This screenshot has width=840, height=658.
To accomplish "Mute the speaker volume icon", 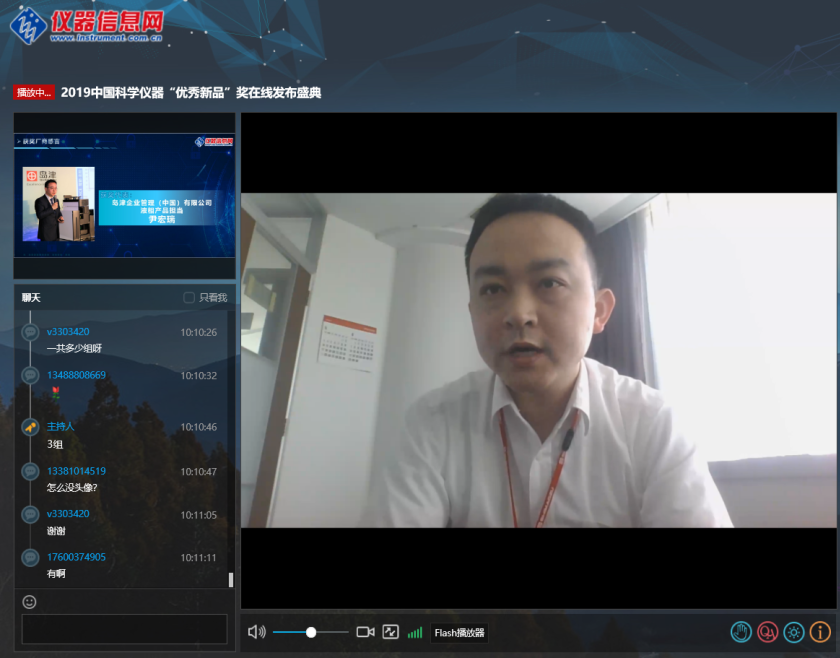I will [256, 632].
